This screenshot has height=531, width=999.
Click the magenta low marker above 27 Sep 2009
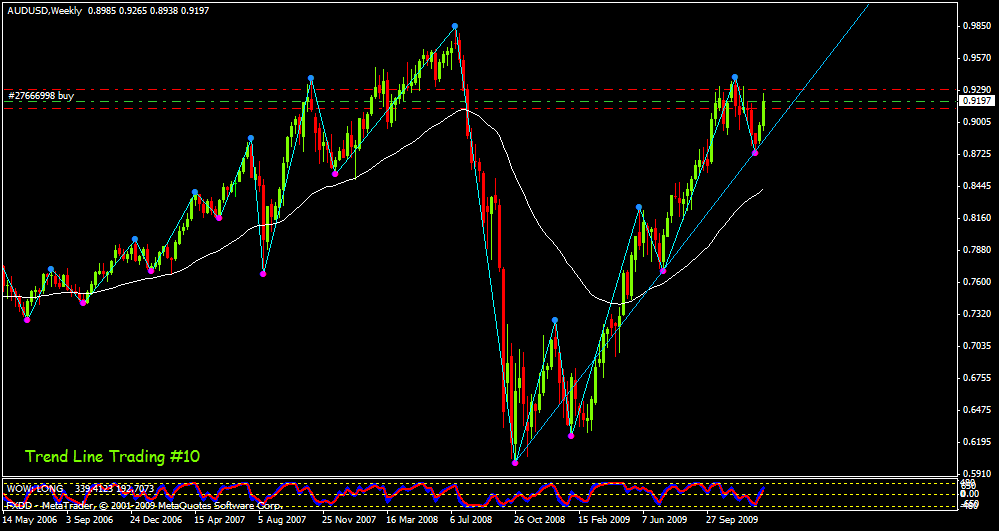[755, 152]
